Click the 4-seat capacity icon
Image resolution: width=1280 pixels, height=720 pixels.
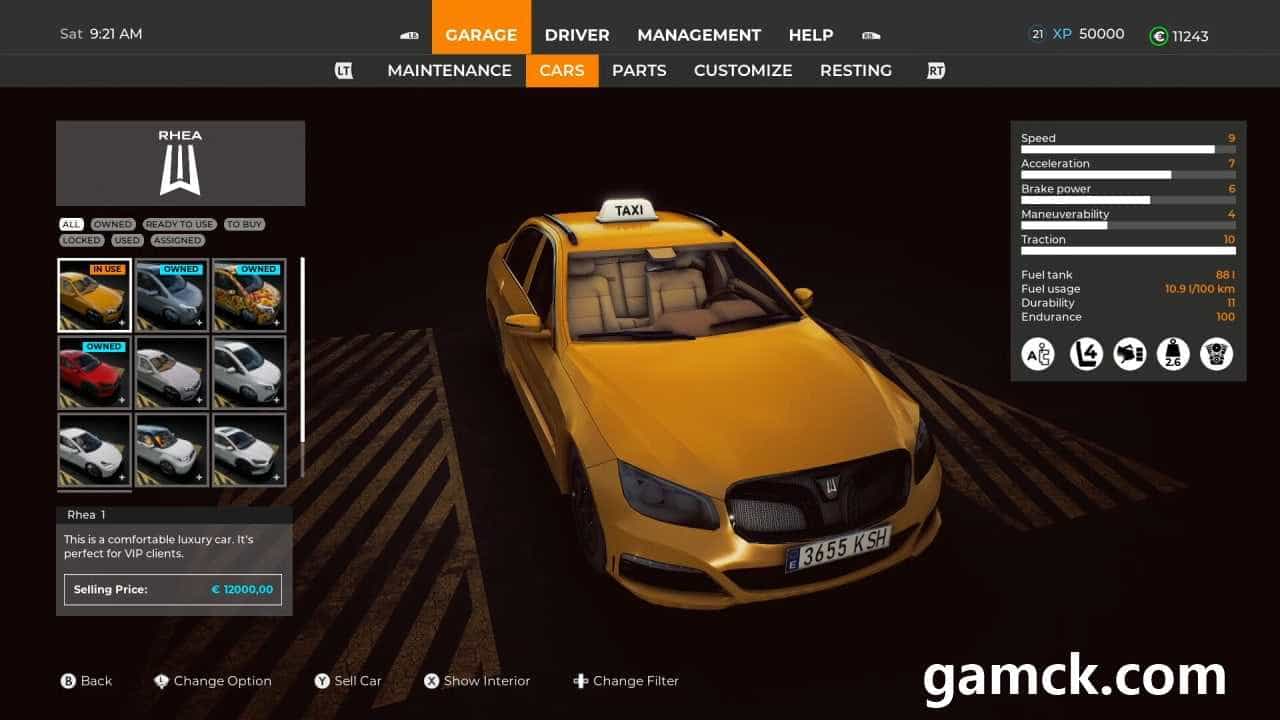click(x=1085, y=354)
